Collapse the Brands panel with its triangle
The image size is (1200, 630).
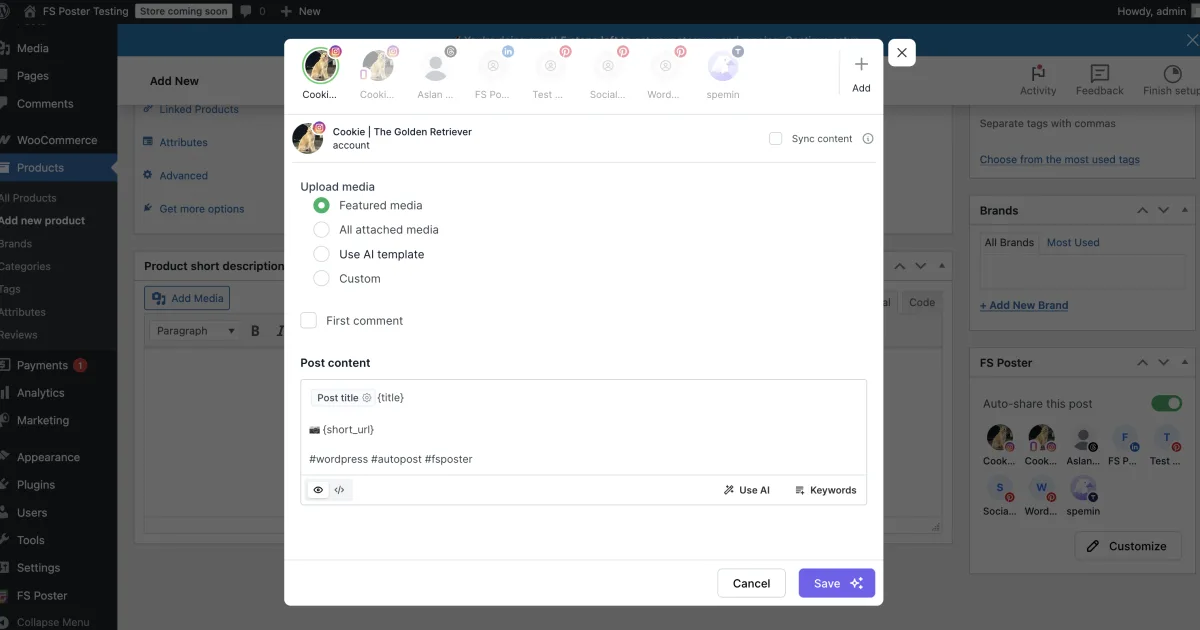click(1184, 210)
